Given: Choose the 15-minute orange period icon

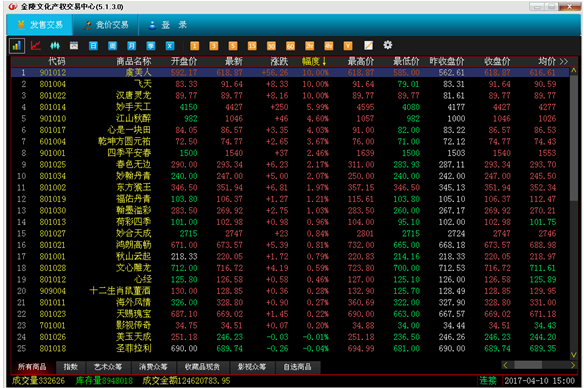Looking at the screenshot, I should pyautogui.click(x=252, y=46).
